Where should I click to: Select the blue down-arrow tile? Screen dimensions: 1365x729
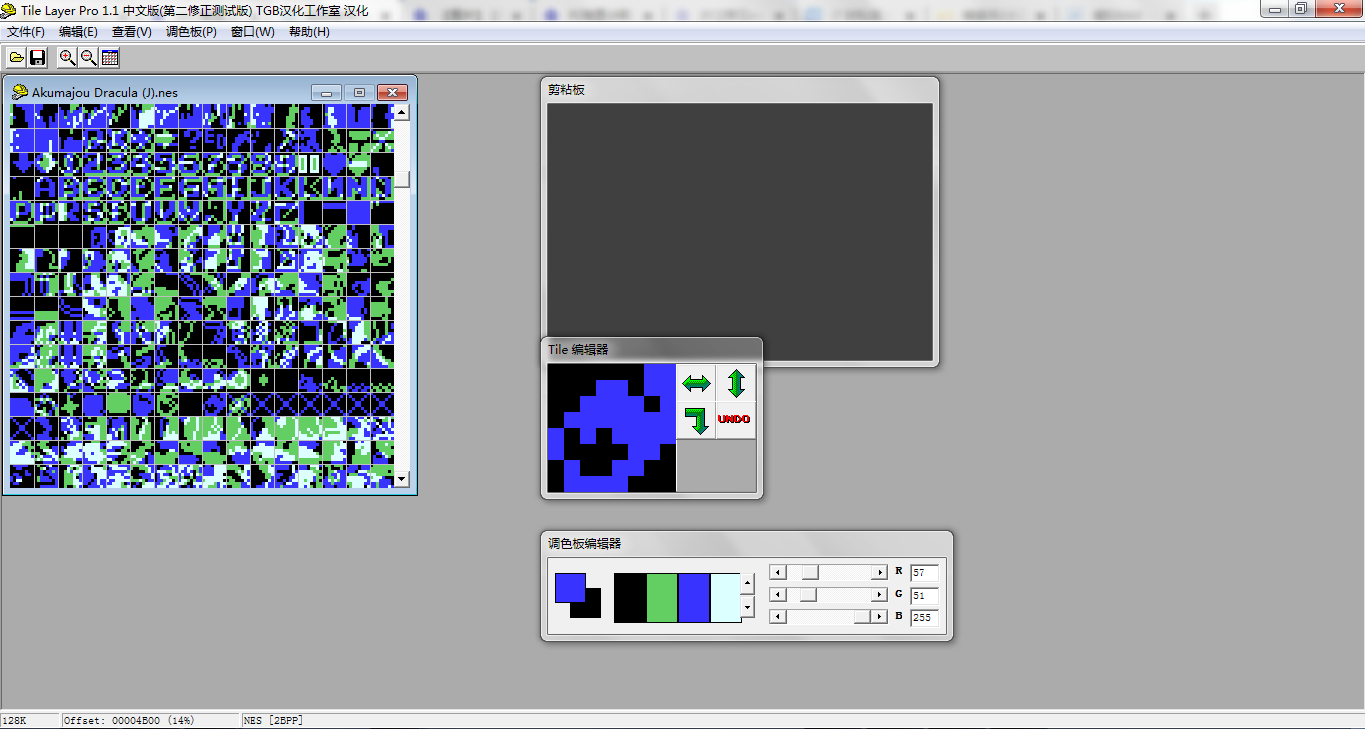pos(22,164)
